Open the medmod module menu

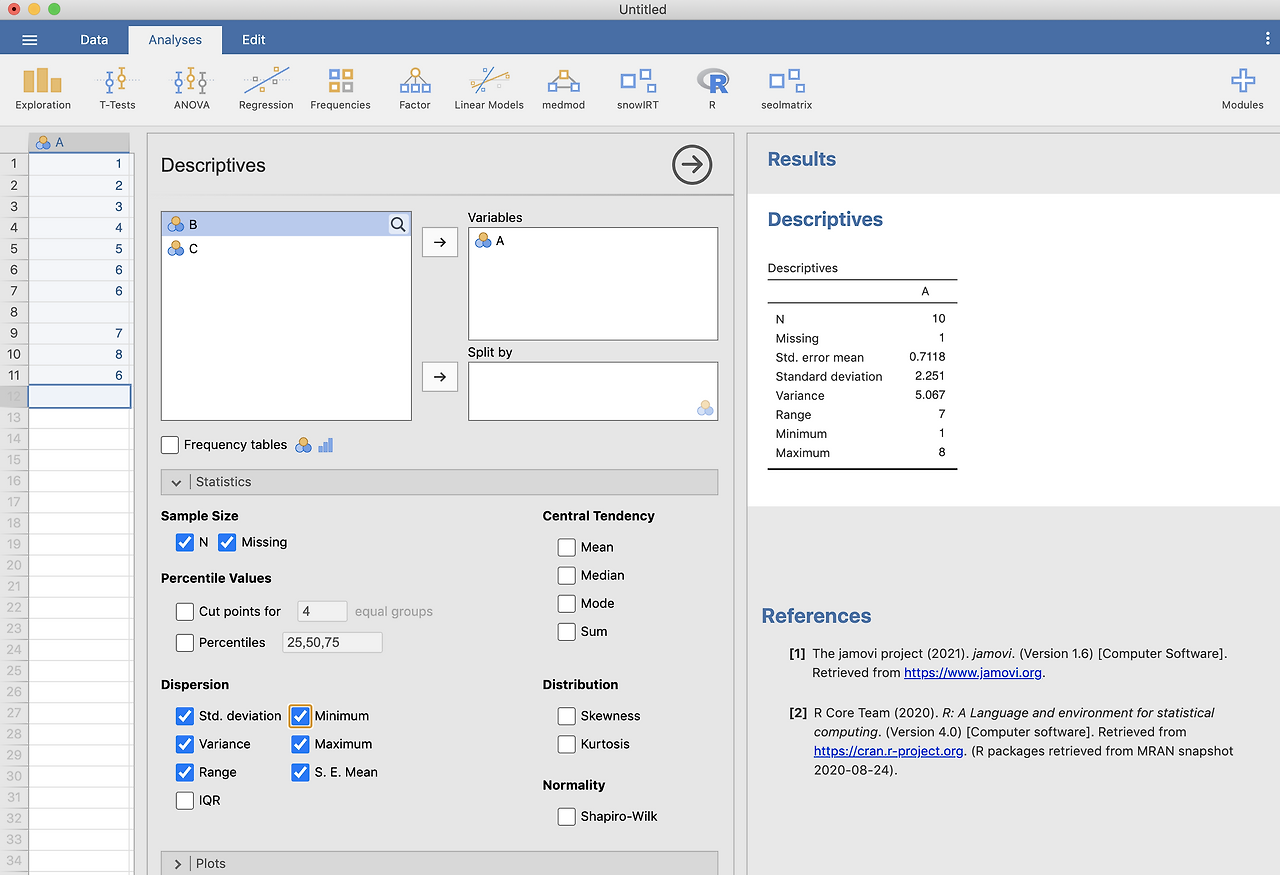pos(563,88)
